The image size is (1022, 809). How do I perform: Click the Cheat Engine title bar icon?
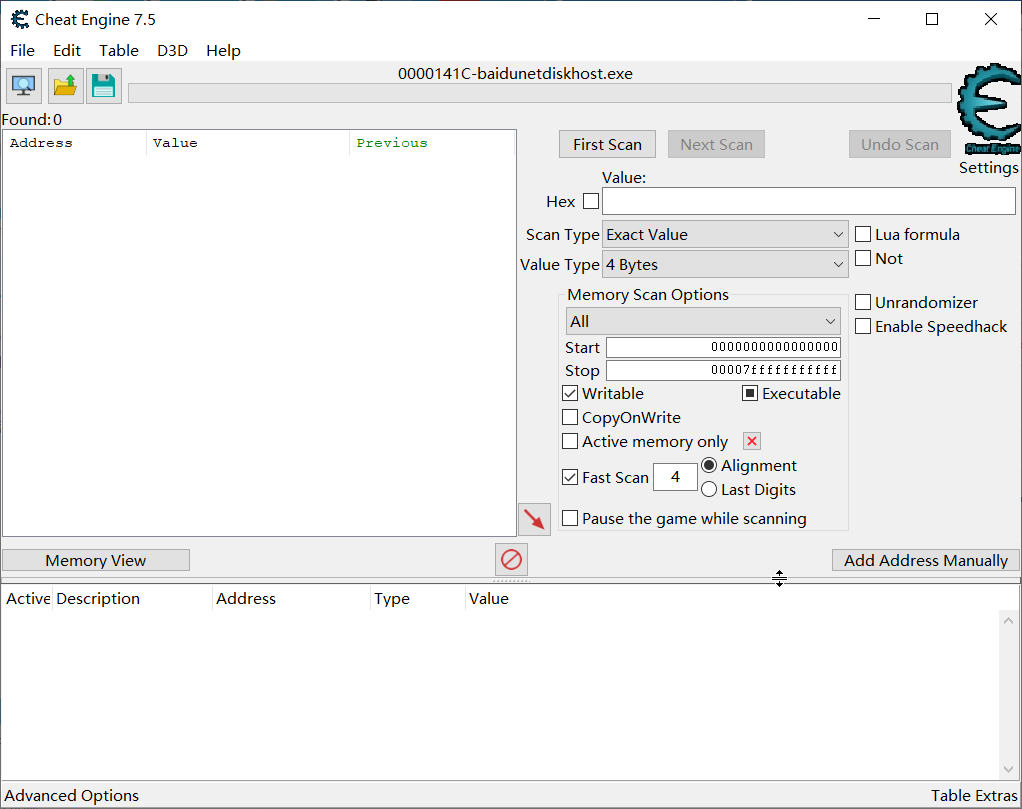click(x=20, y=20)
